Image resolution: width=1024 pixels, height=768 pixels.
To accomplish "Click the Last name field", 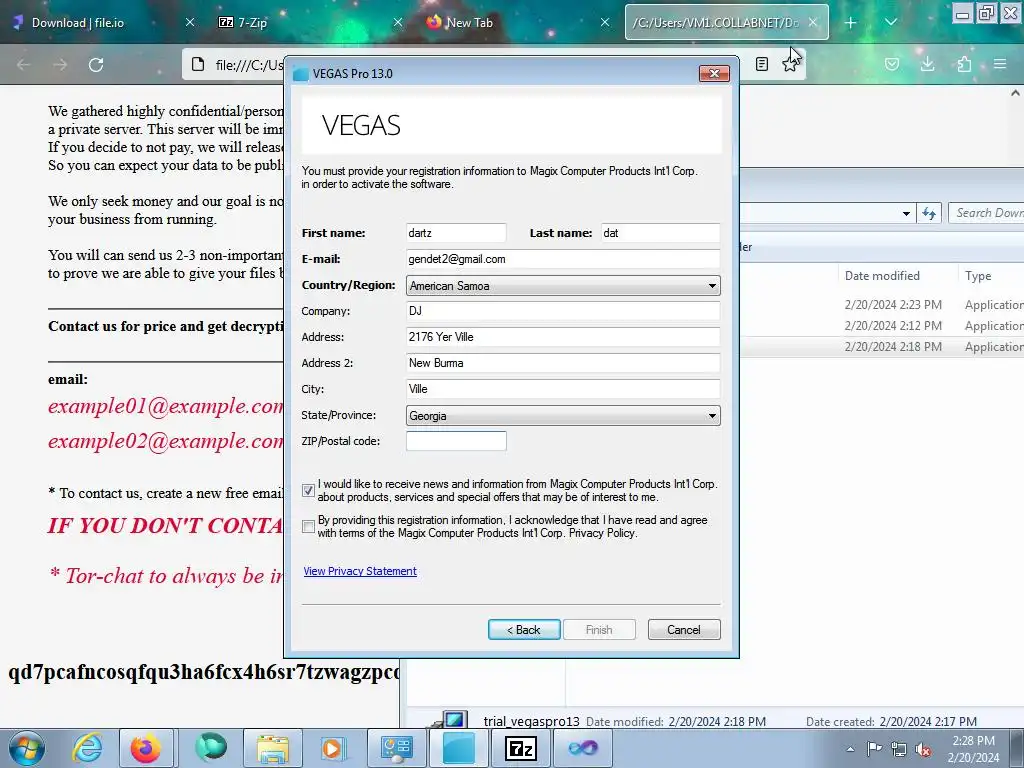I will (660, 233).
